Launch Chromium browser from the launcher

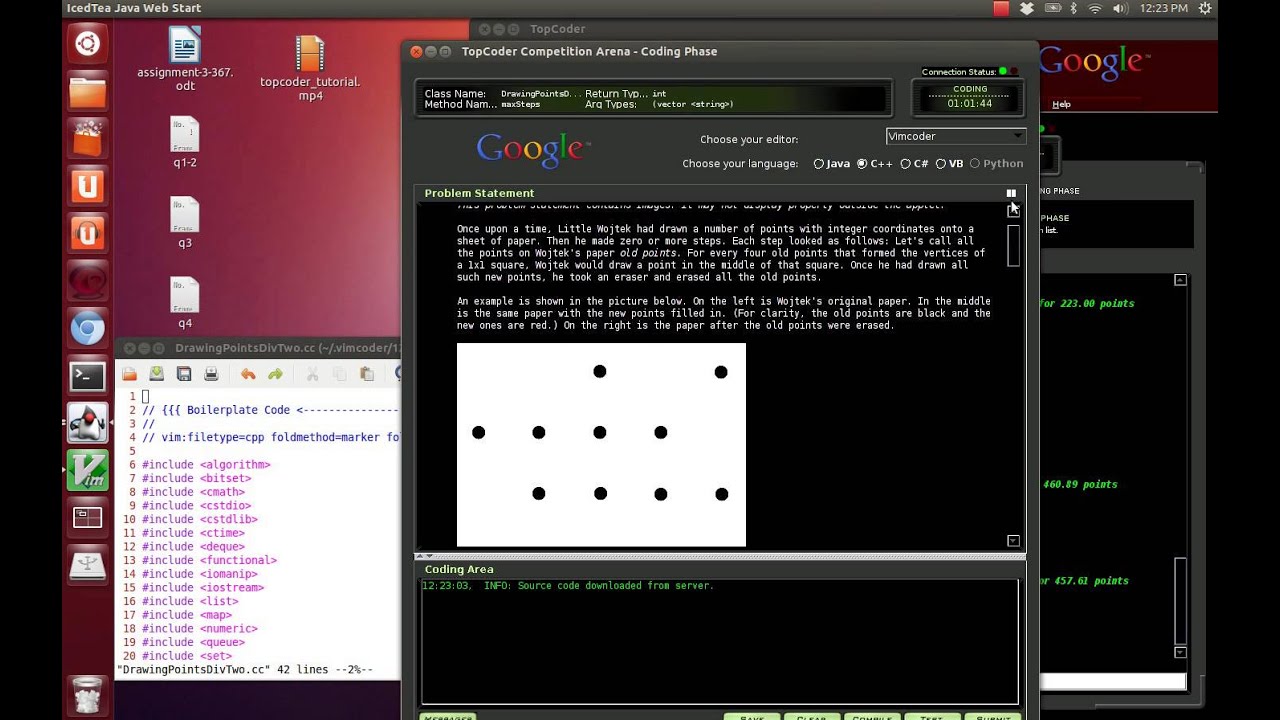coord(87,329)
